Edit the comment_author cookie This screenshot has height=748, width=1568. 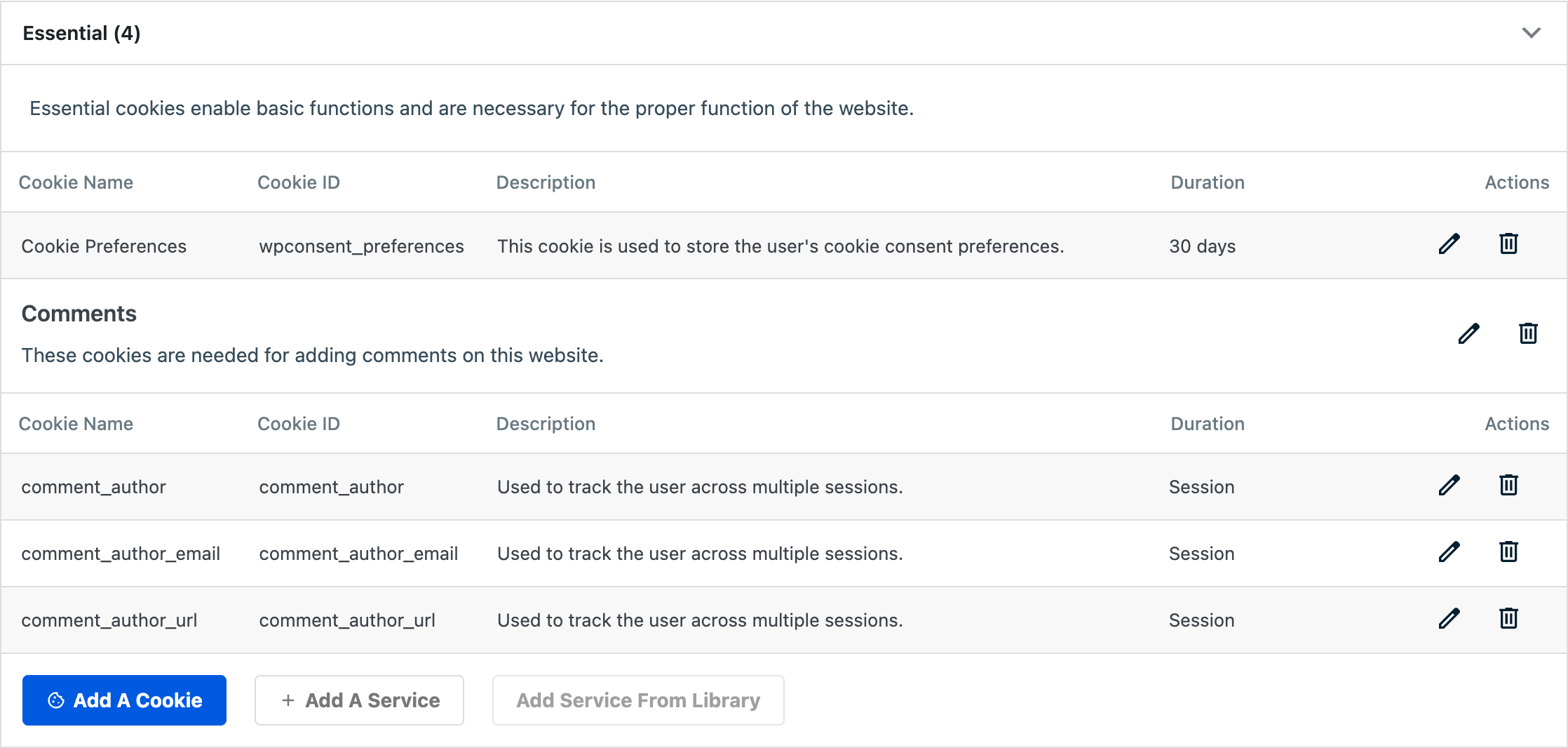click(1449, 486)
